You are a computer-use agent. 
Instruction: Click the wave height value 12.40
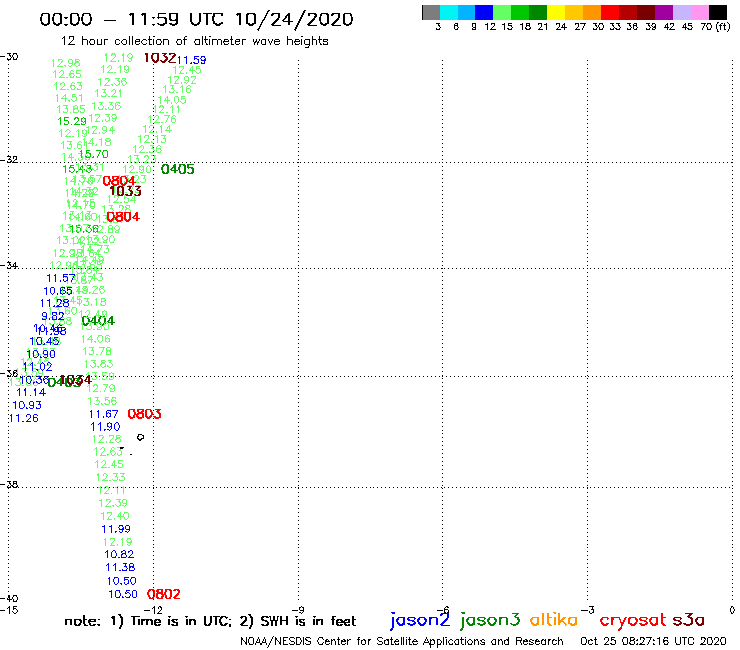point(114,516)
